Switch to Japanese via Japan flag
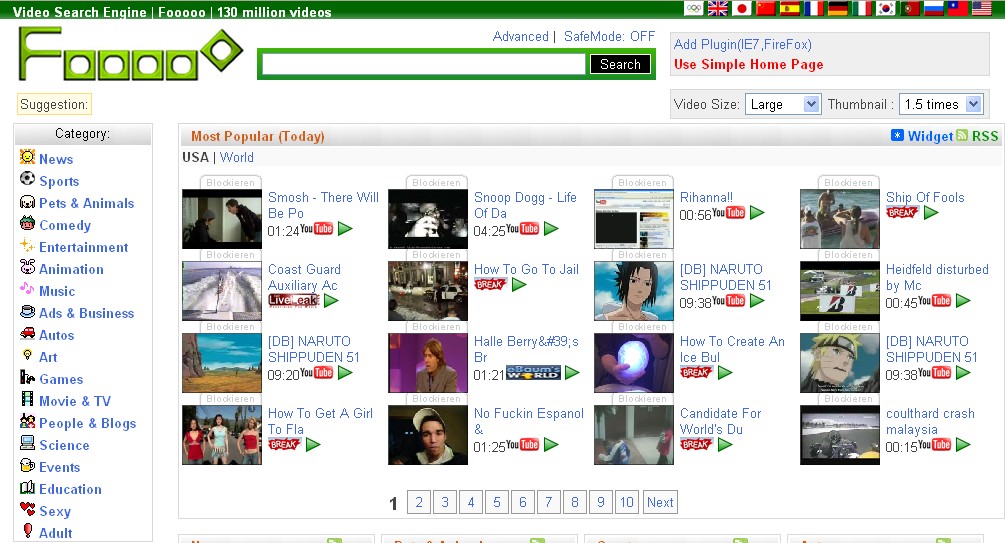This screenshot has width=1005, height=543. point(742,8)
